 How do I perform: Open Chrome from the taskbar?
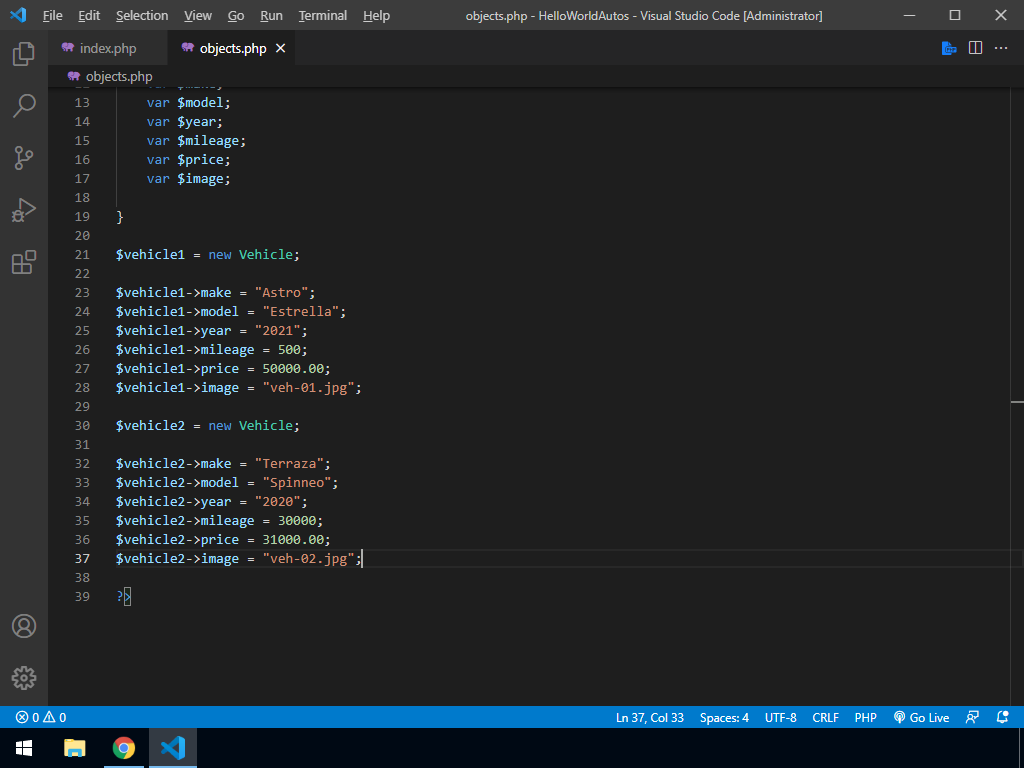(124, 748)
